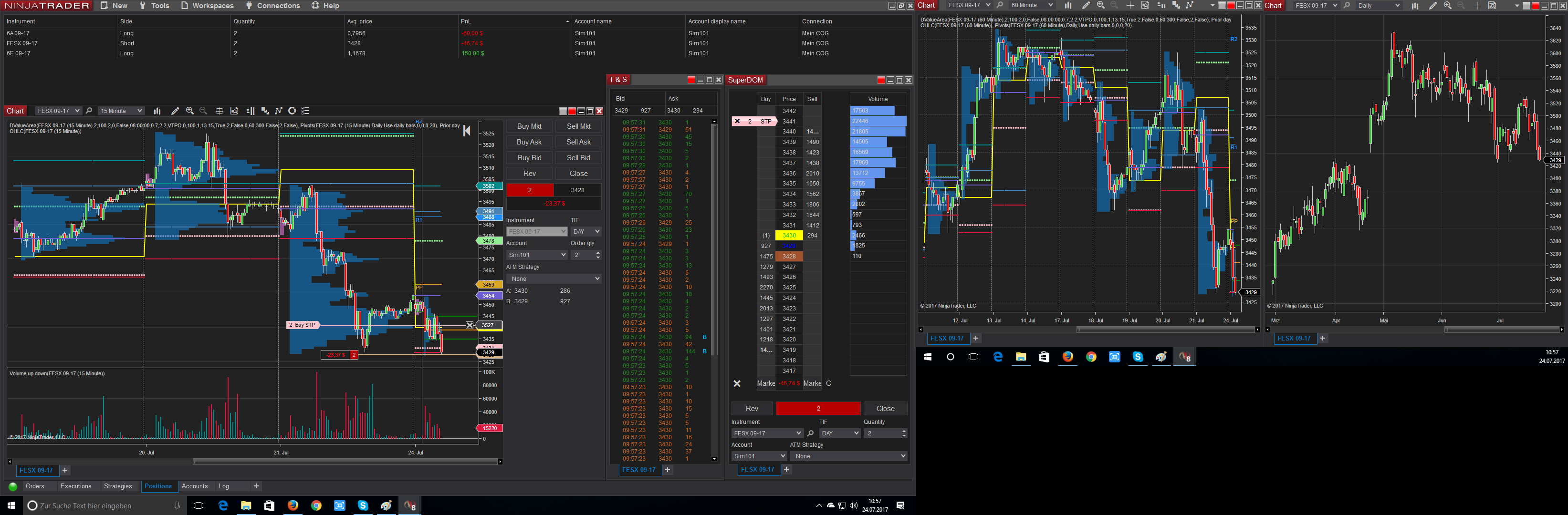Open strategies dialog in 60 Minute chart

point(1190,5)
